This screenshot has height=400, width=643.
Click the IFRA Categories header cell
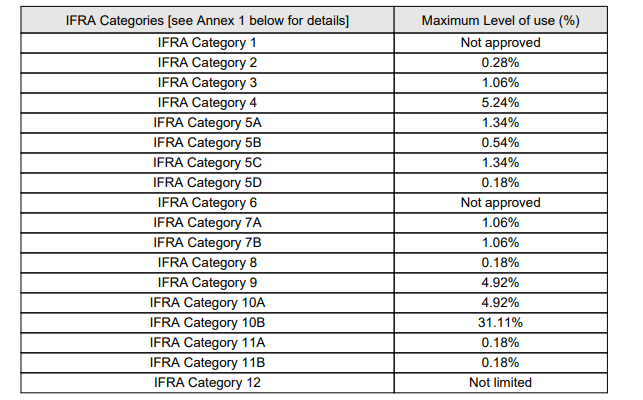pos(207,21)
